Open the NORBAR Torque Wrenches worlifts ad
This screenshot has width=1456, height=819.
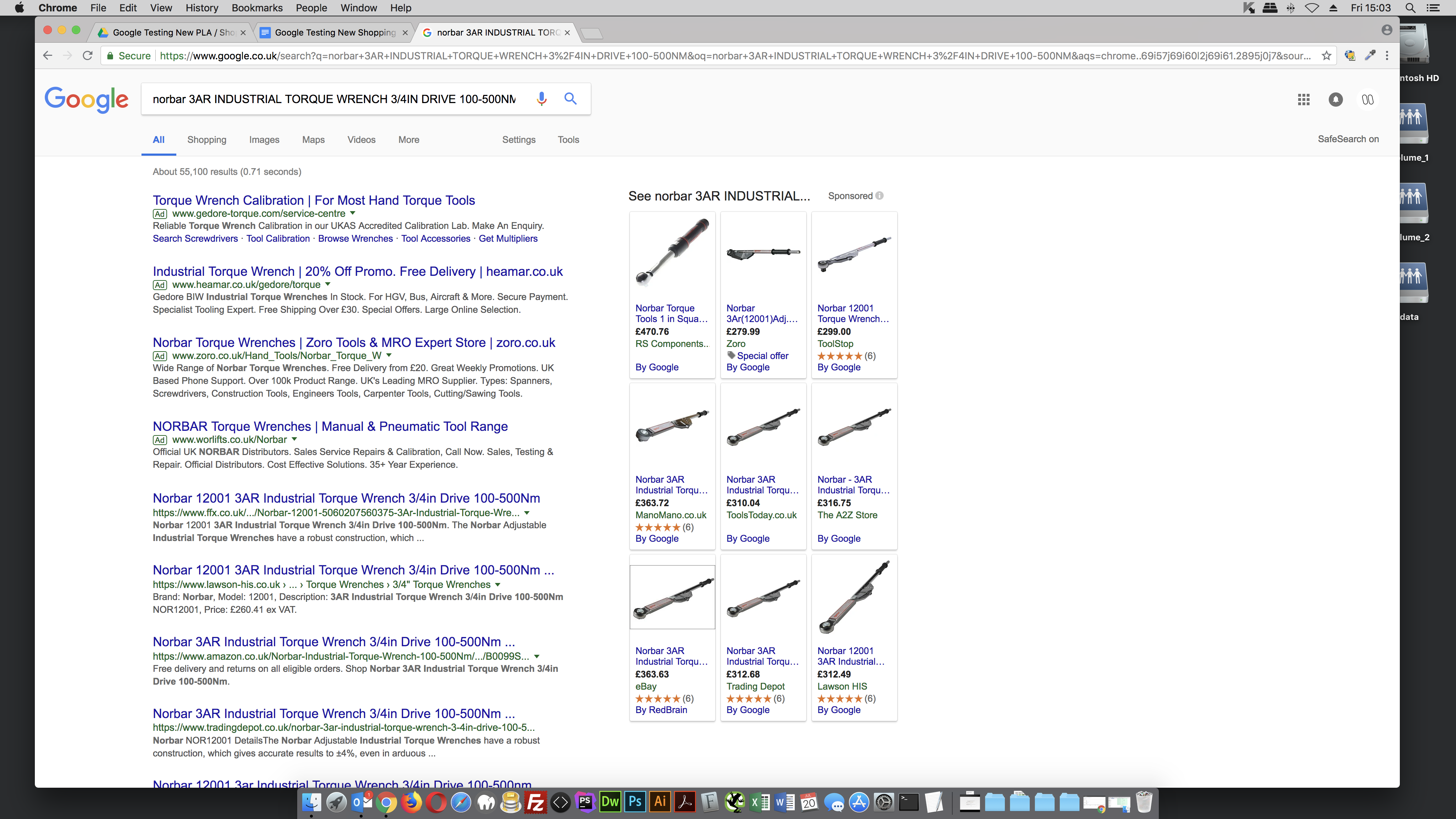330,426
